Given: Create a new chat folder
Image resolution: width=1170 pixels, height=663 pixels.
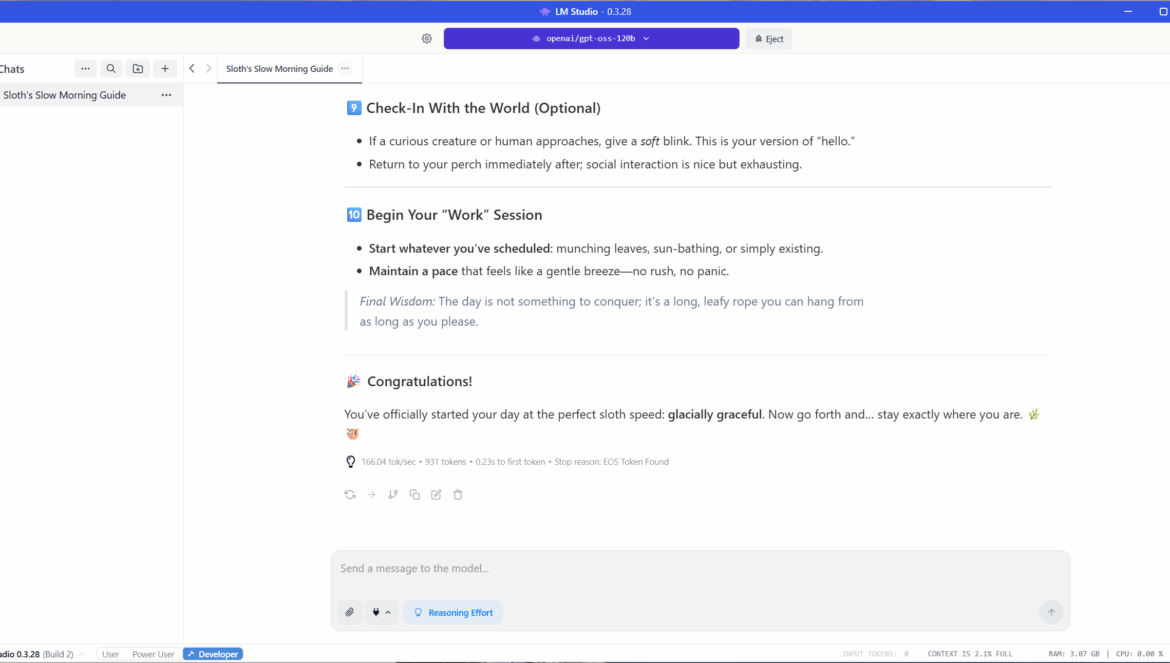Looking at the screenshot, I should coord(138,69).
